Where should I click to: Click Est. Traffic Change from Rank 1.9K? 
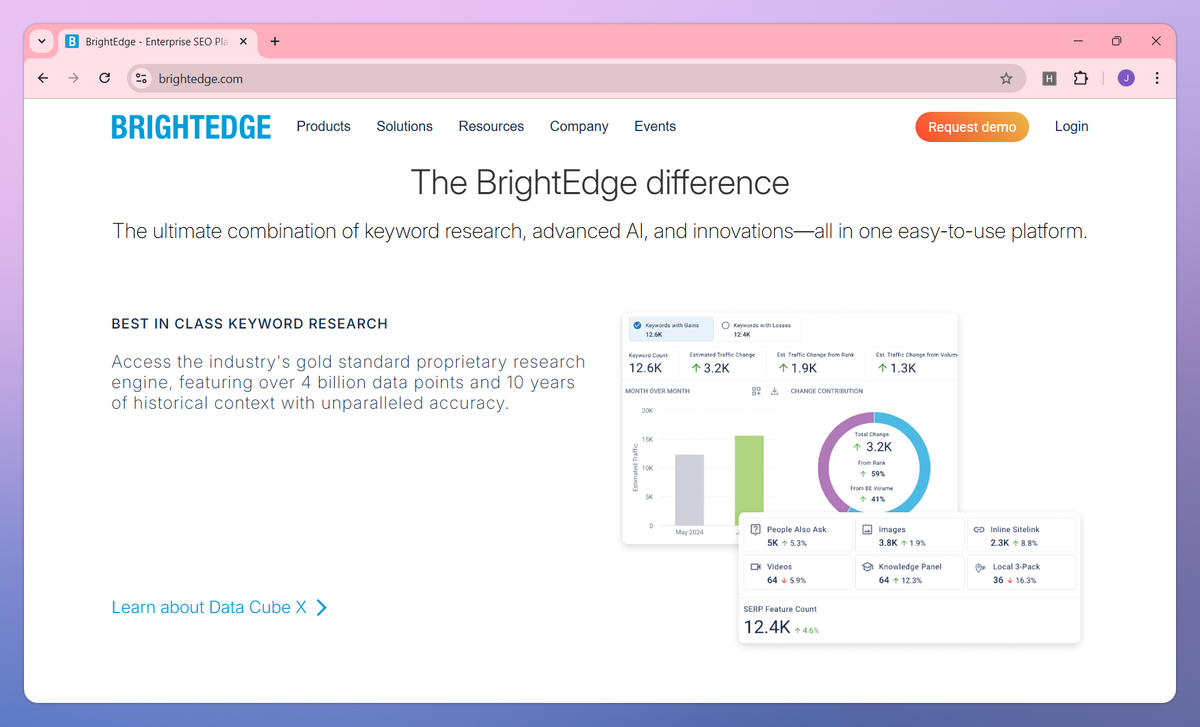797,368
